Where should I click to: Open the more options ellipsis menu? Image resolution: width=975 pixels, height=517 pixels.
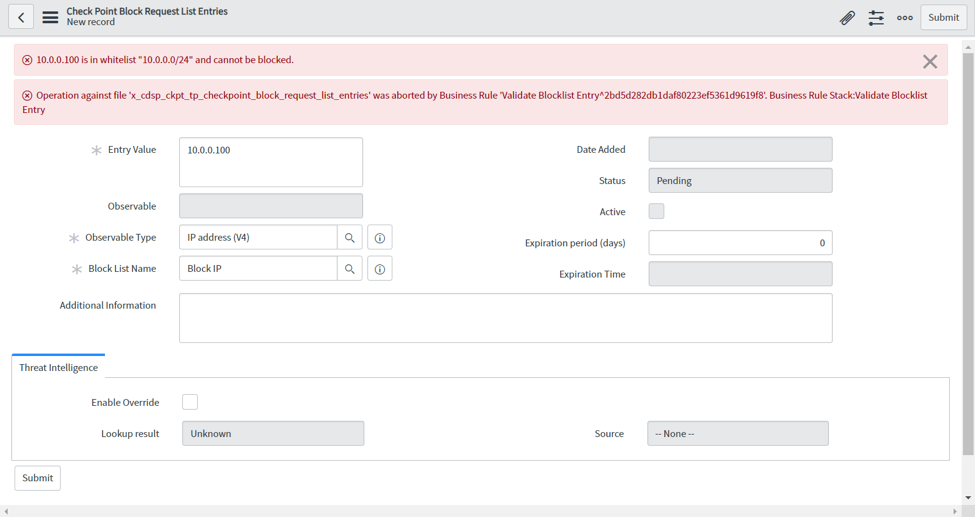pos(905,17)
